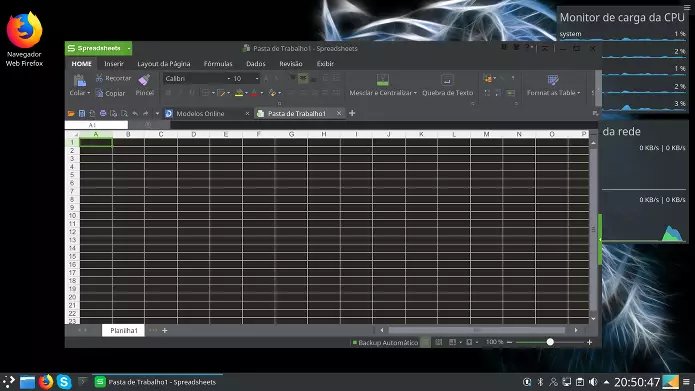Expand Format as Table dropdown arrow

(x=578, y=93)
